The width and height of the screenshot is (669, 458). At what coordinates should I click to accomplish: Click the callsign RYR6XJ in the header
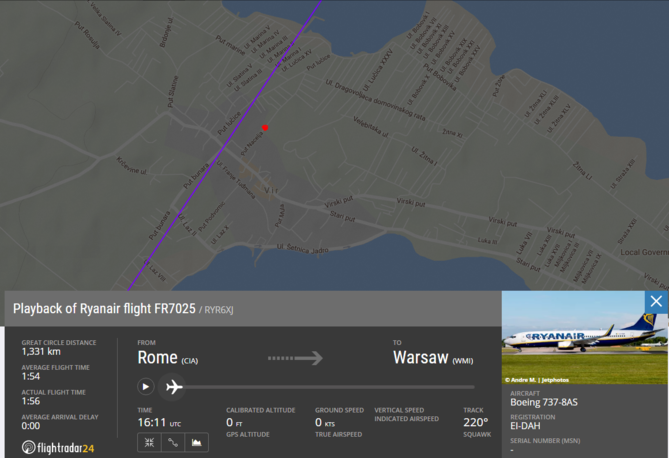[219, 310]
